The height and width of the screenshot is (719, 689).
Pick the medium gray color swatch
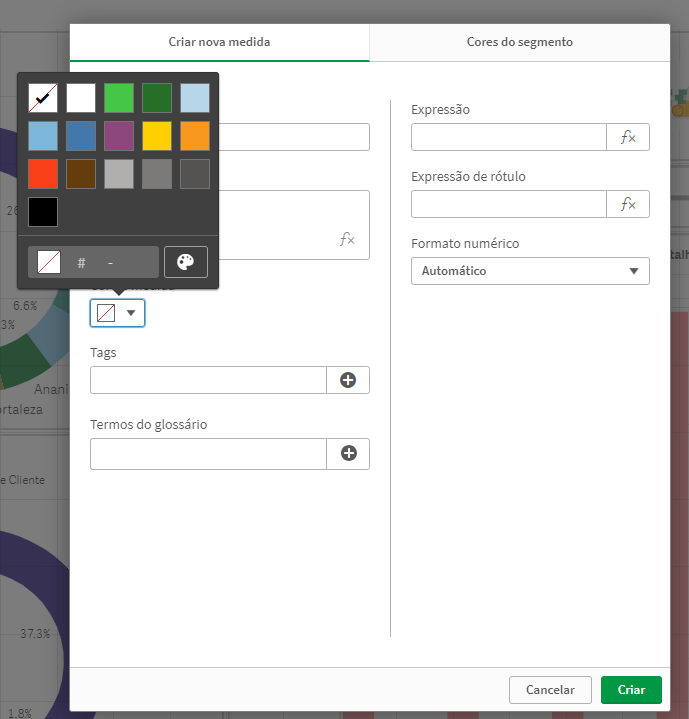pyautogui.click(x=157, y=174)
